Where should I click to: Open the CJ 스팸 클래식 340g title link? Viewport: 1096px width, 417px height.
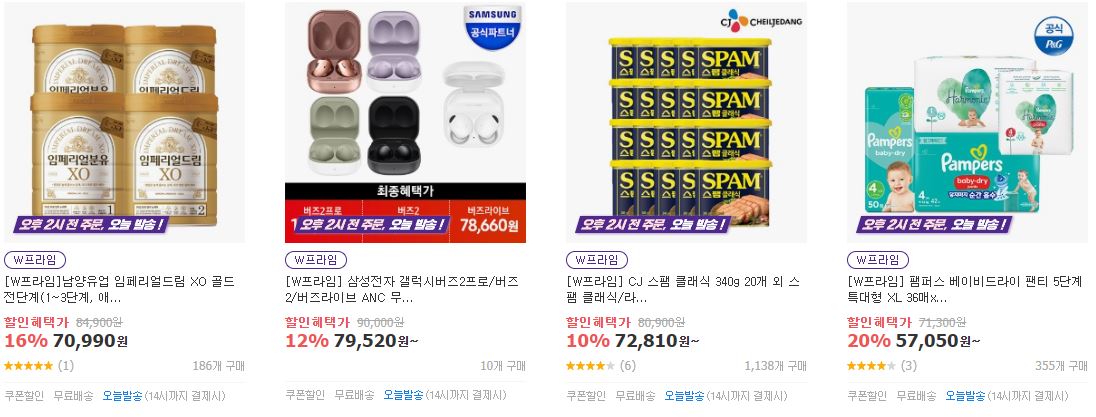pyautogui.click(x=683, y=290)
